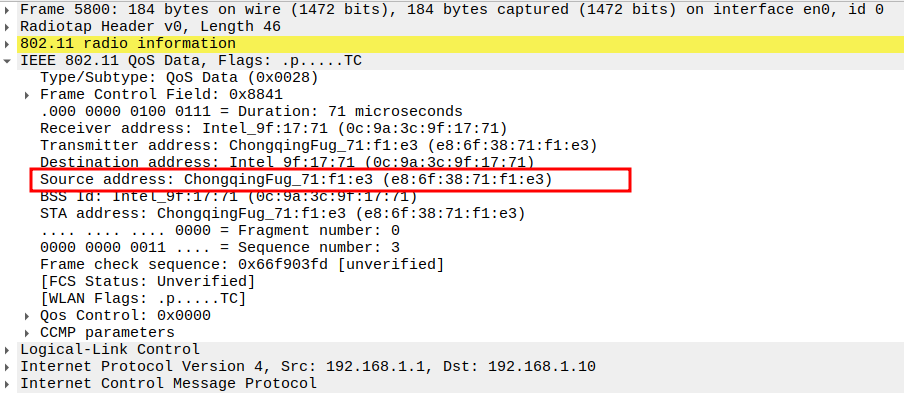904x401 pixels.
Task: Expand the Qos Control 0x0000 item
Action: tap(28, 315)
